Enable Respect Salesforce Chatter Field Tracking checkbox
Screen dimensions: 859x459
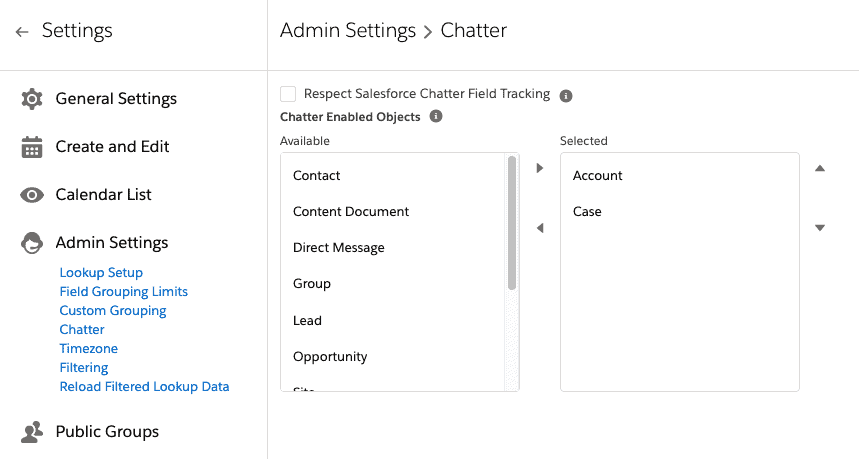pos(288,94)
